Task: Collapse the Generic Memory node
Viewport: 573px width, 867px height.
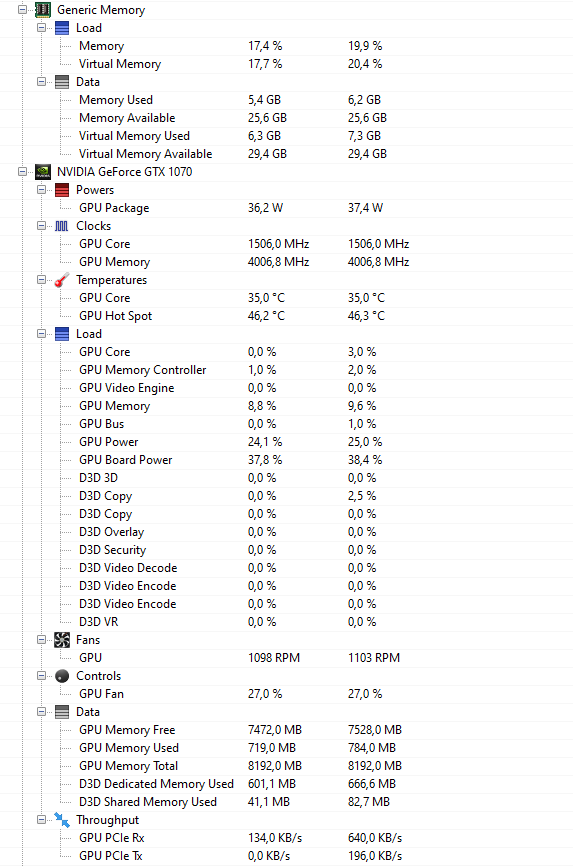Action: click(23, 9)
